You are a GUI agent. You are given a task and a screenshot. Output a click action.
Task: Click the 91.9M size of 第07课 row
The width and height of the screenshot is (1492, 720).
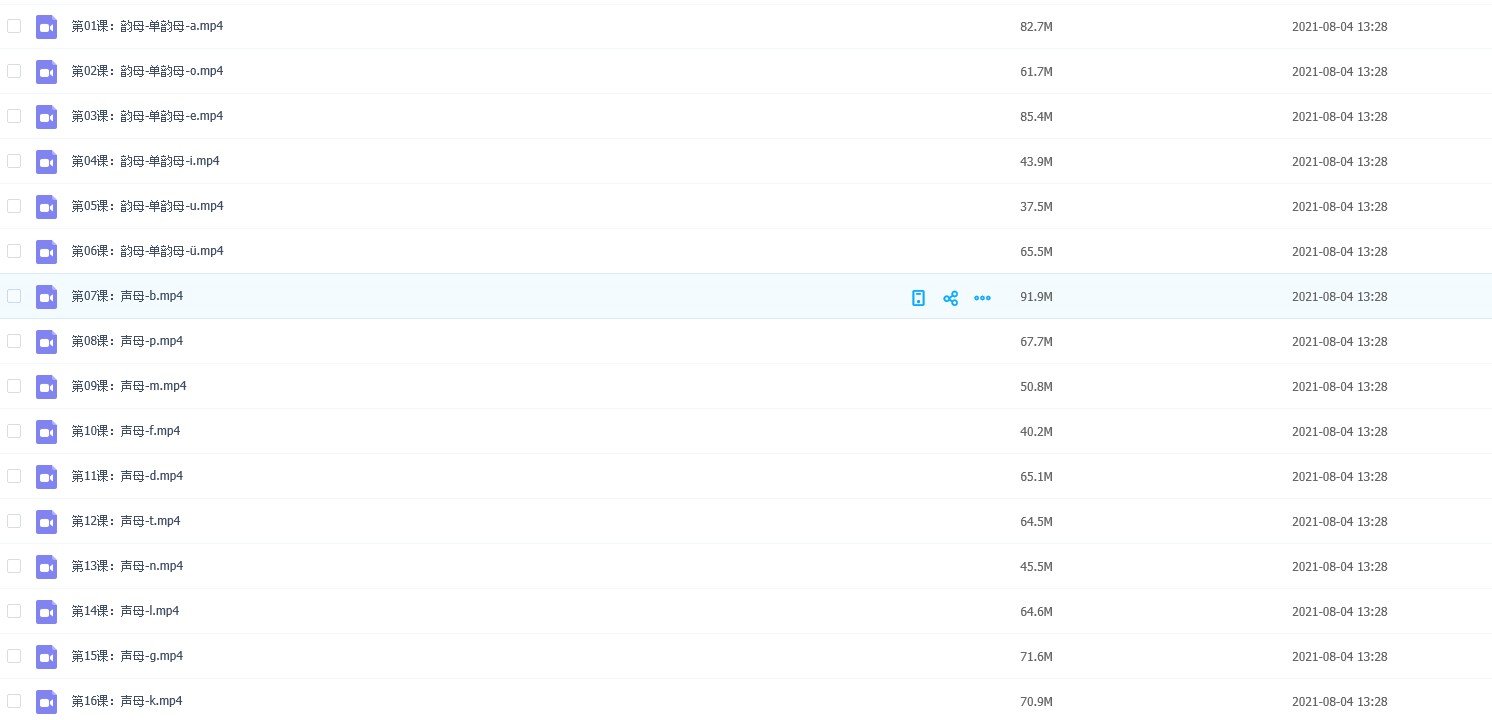click(x=1036, y=297)
